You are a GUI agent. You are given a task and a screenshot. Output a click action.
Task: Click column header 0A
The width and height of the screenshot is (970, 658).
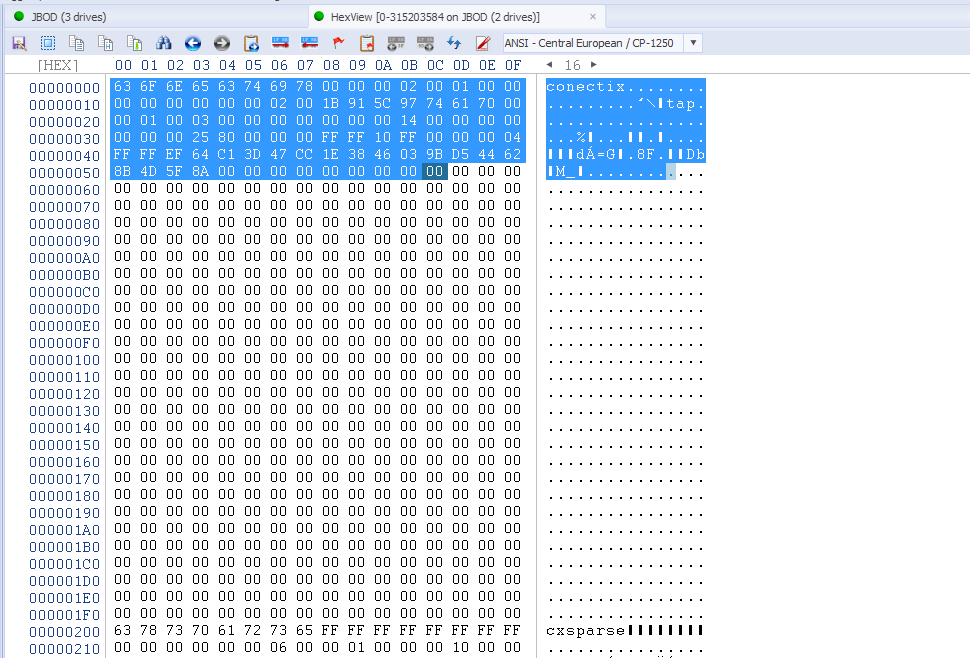coord(383,66)
